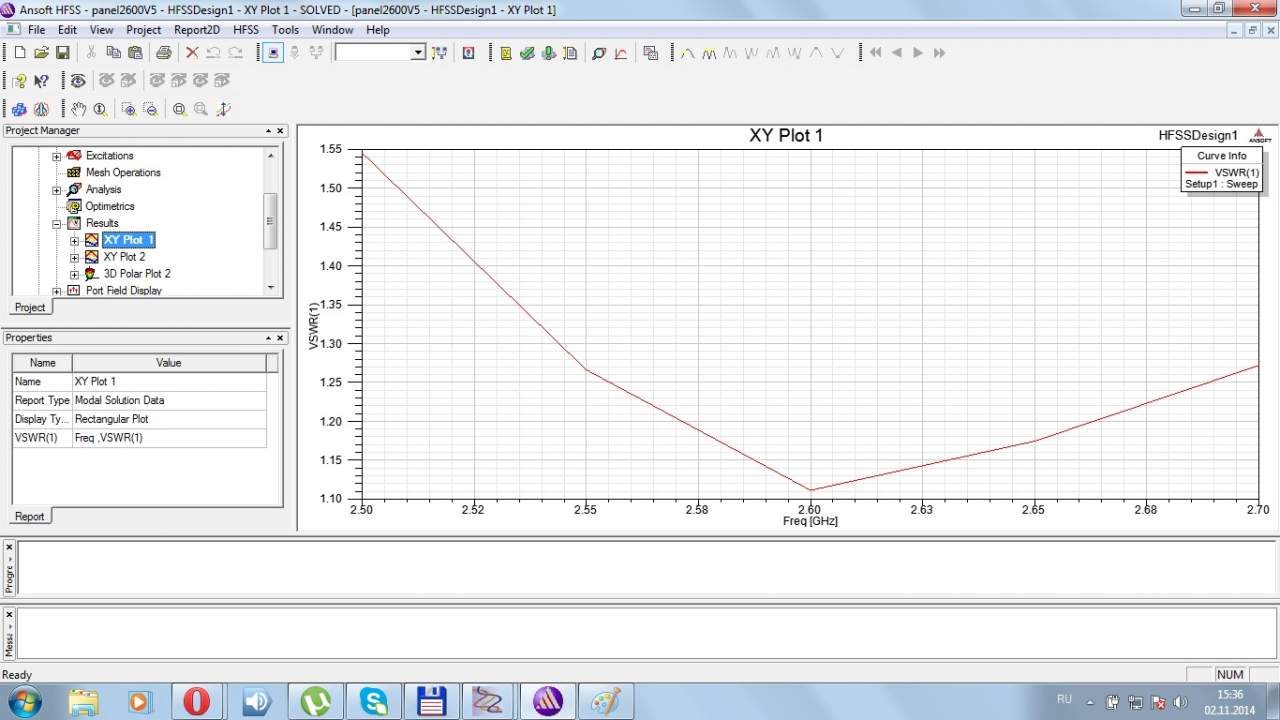Click the Validate green checkmark toolbar icon
The width and height of the screenshot is (1280, 720).
coord(527,53)
